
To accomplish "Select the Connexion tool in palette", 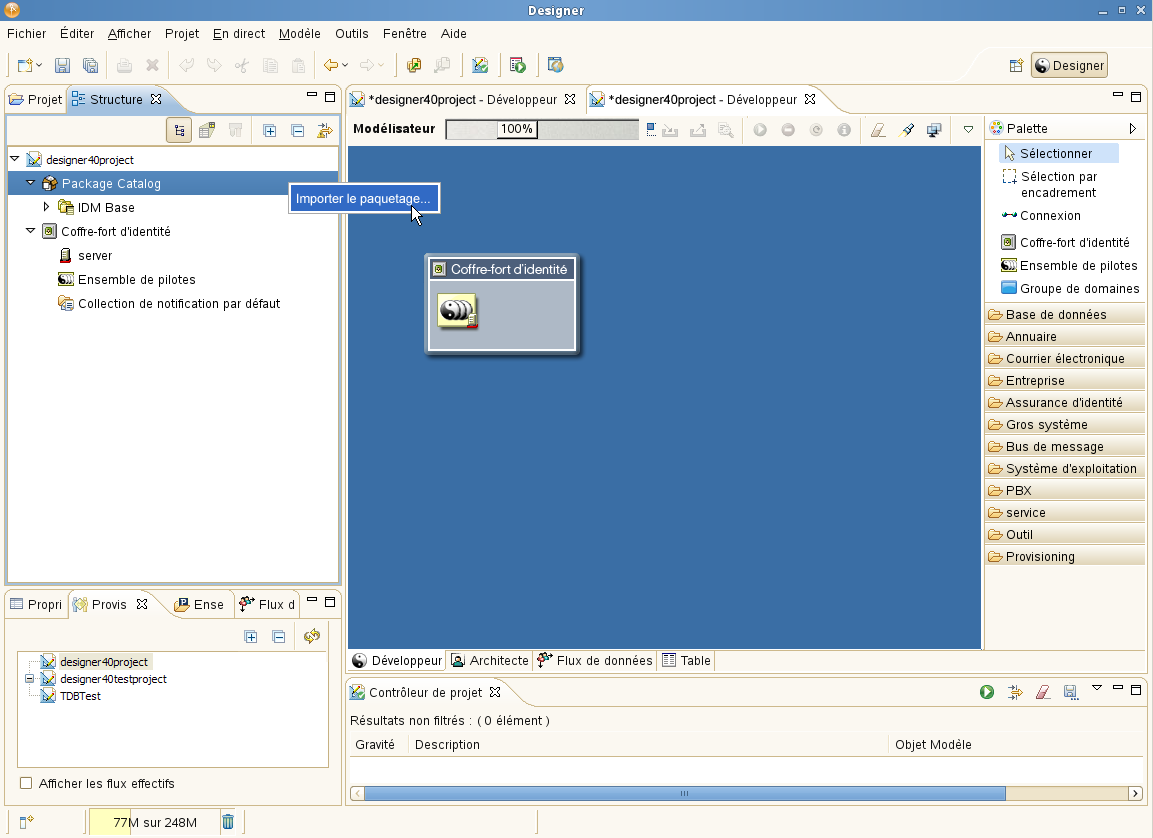I will tap(1049, 216).
